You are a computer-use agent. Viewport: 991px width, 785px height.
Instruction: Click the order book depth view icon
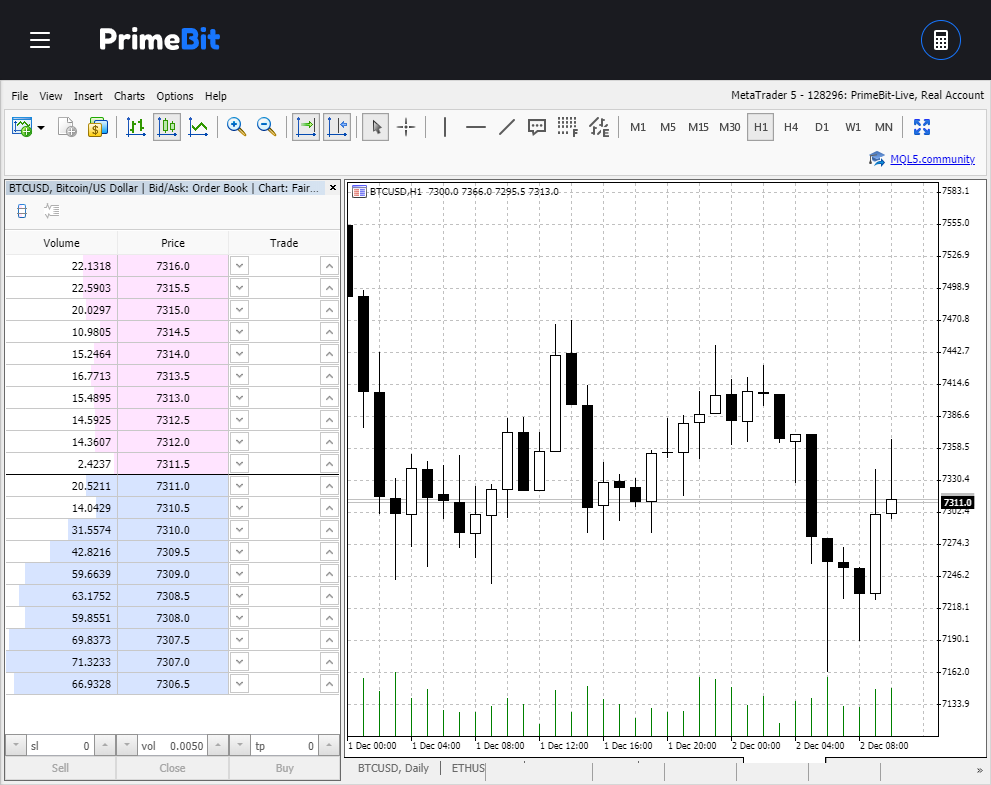coord(22,210)
